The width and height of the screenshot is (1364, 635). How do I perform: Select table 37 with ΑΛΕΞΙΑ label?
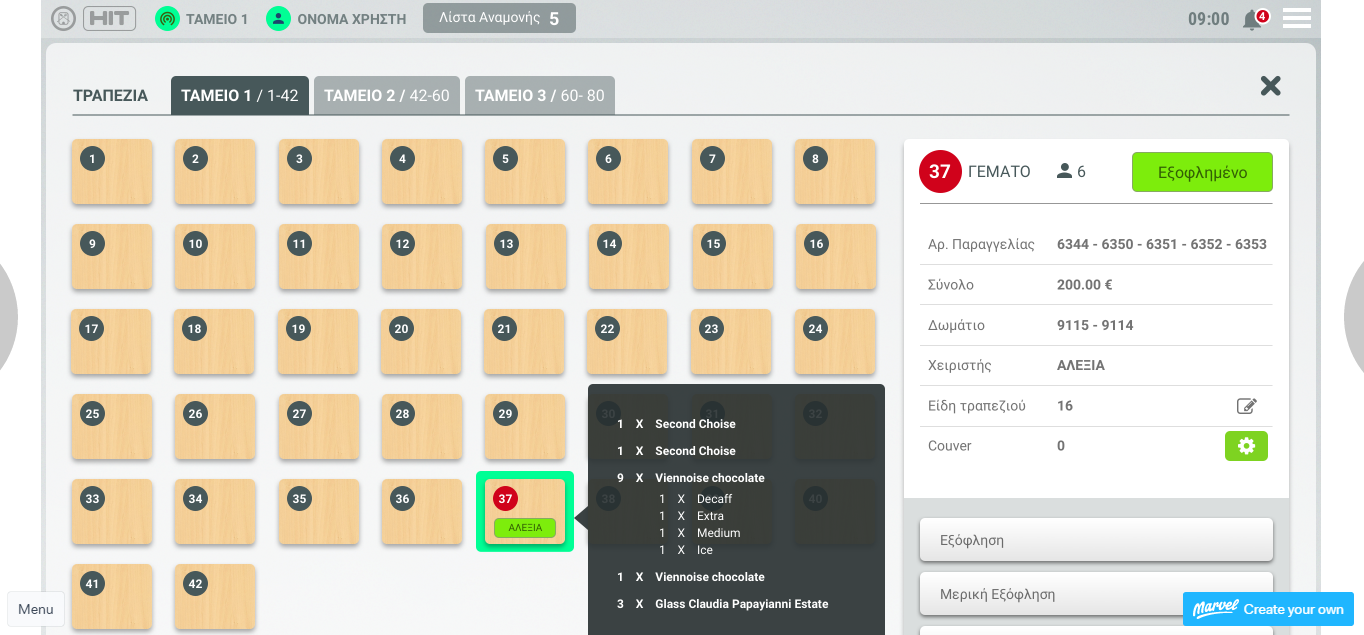click(x=525, y=511)
